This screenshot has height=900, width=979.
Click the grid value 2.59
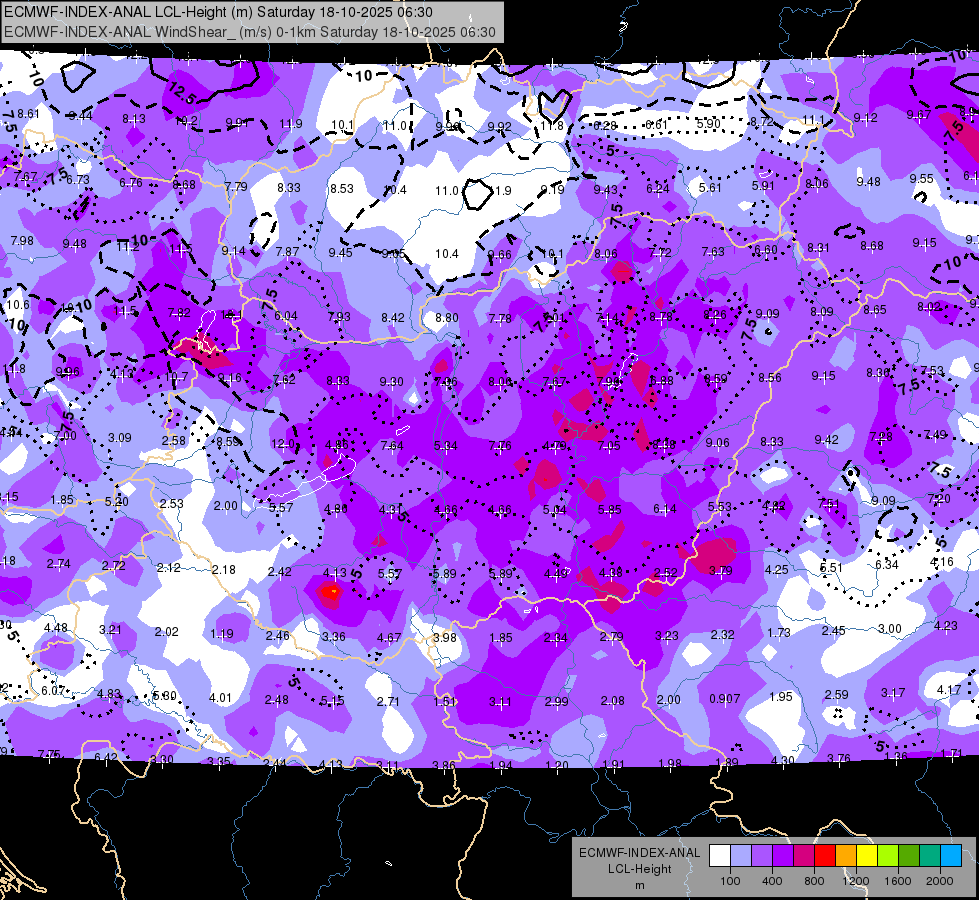(836, 695)
